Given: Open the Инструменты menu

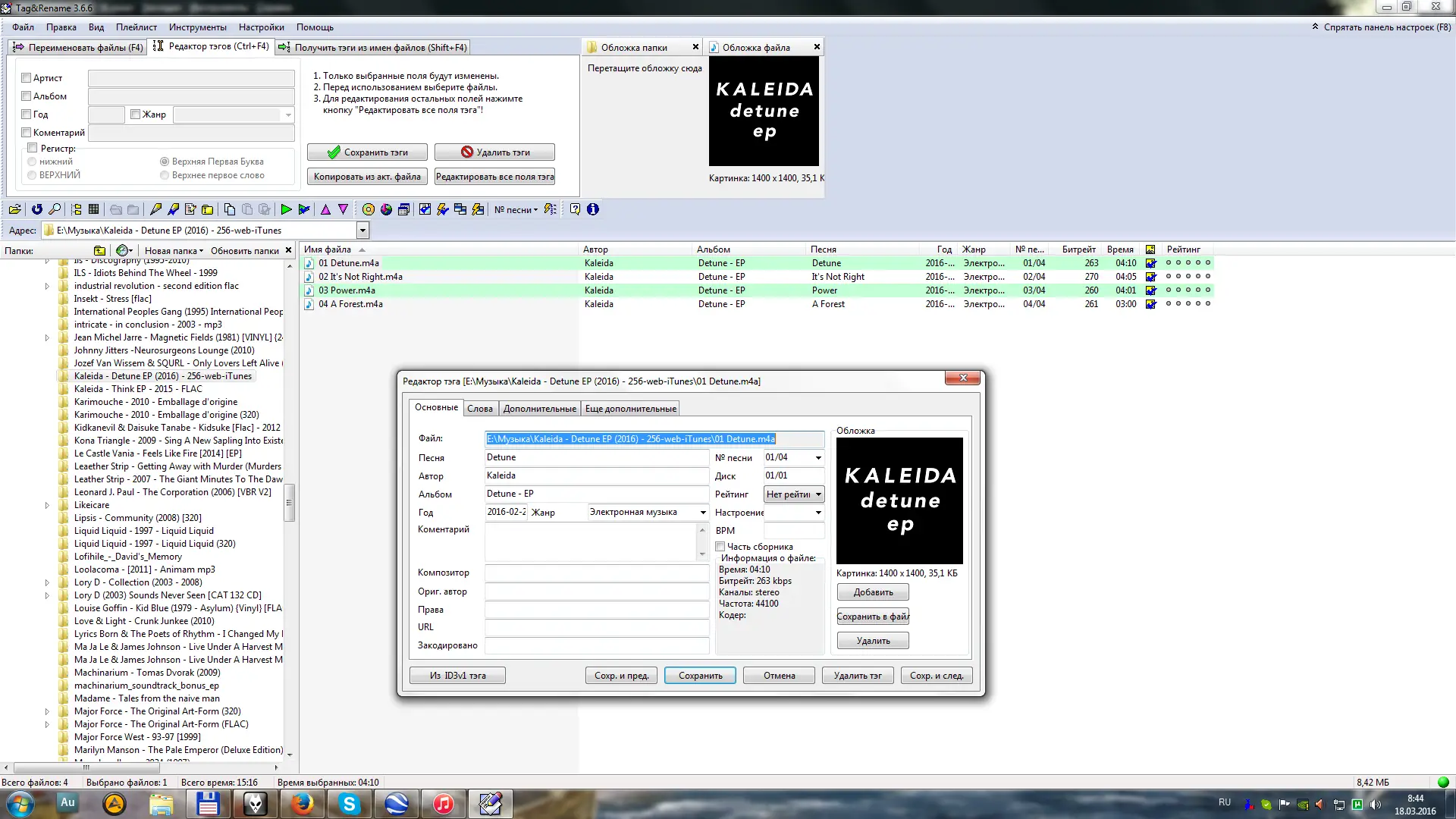Looking at the screenshot, I should (x=197, y=27).
